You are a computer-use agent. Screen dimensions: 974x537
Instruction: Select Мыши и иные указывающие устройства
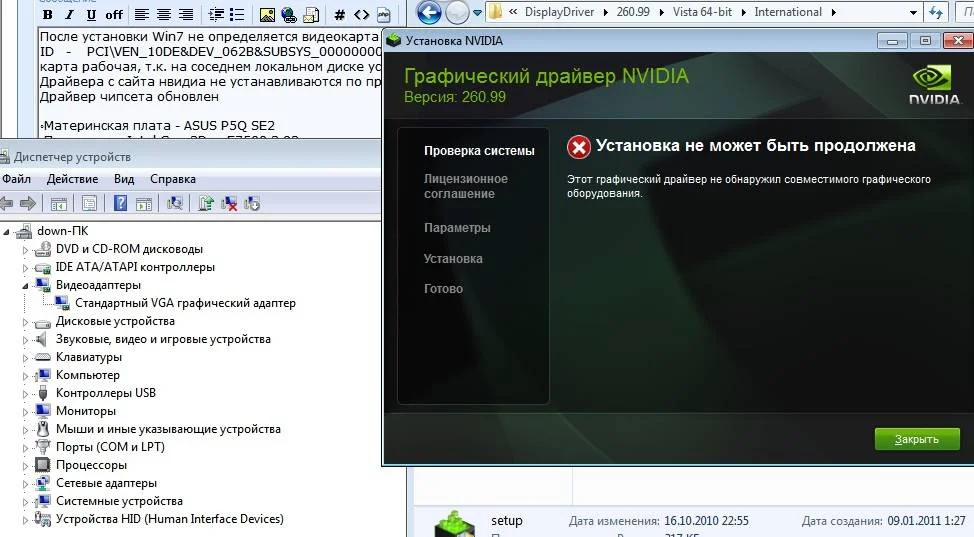[x=168, y=429]
